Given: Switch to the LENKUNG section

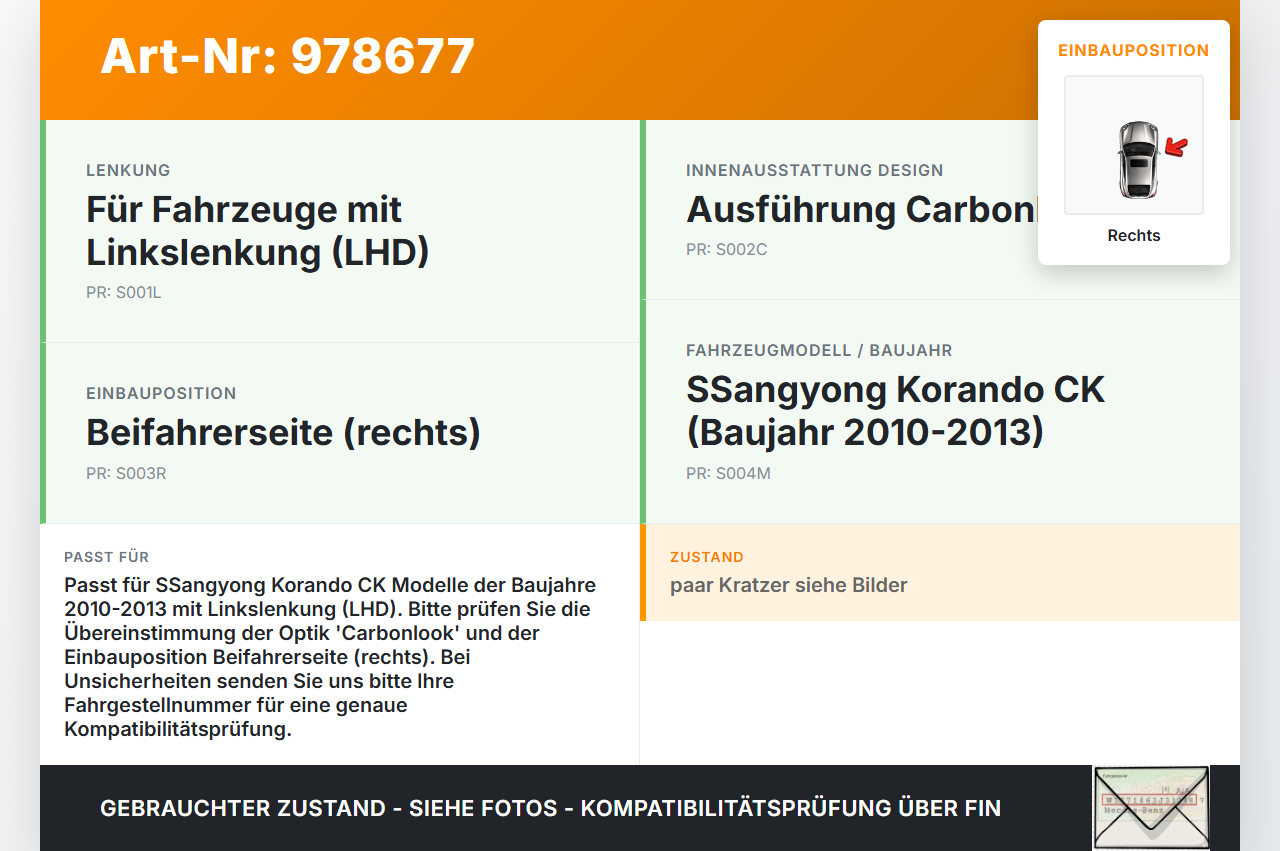Looking at the screenshot, I should (x=128, y=170).
